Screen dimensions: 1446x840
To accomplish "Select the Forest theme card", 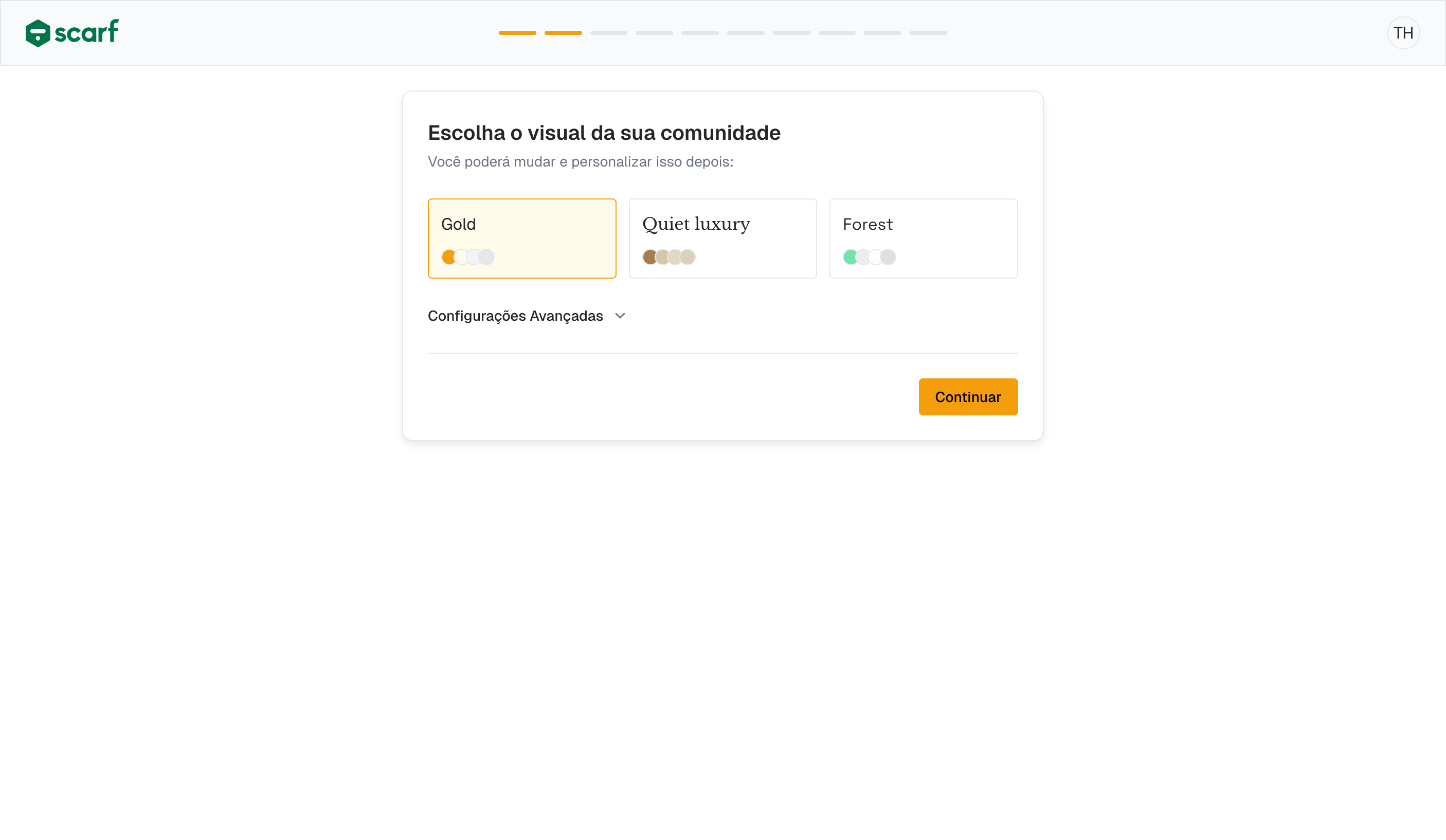I will [923, 238].
